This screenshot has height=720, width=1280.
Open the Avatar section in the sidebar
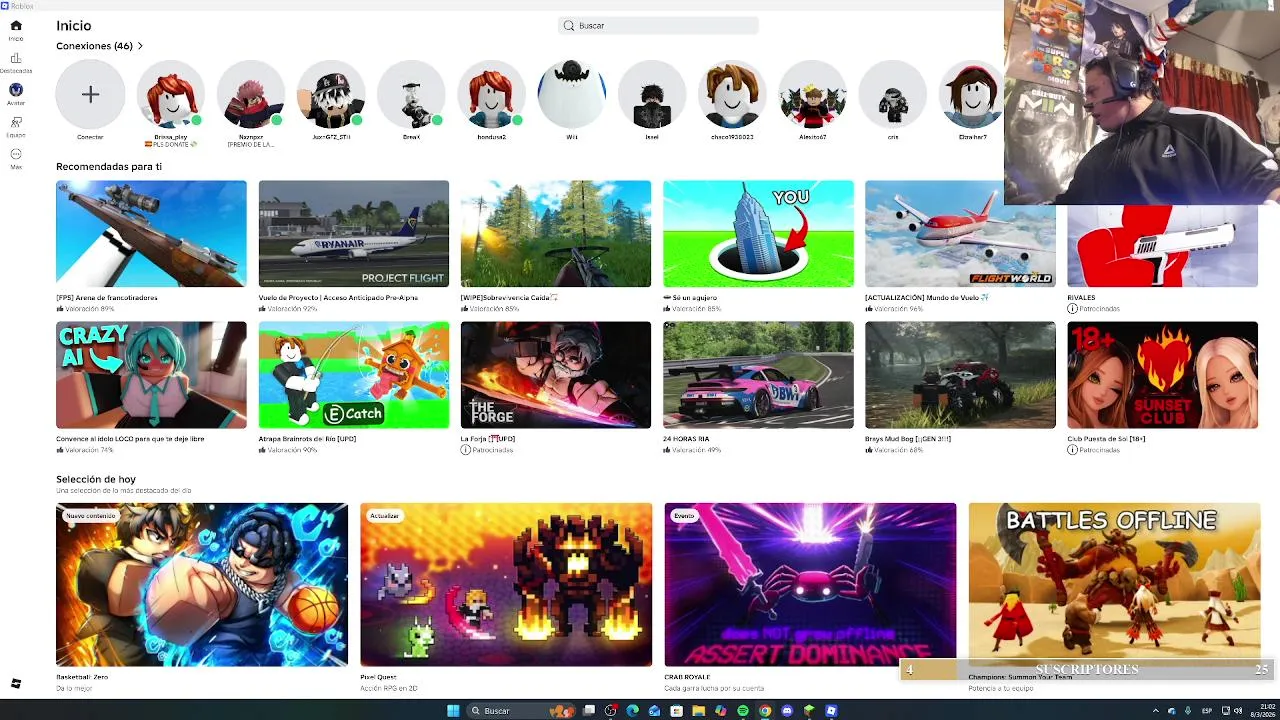coord(16,93)
